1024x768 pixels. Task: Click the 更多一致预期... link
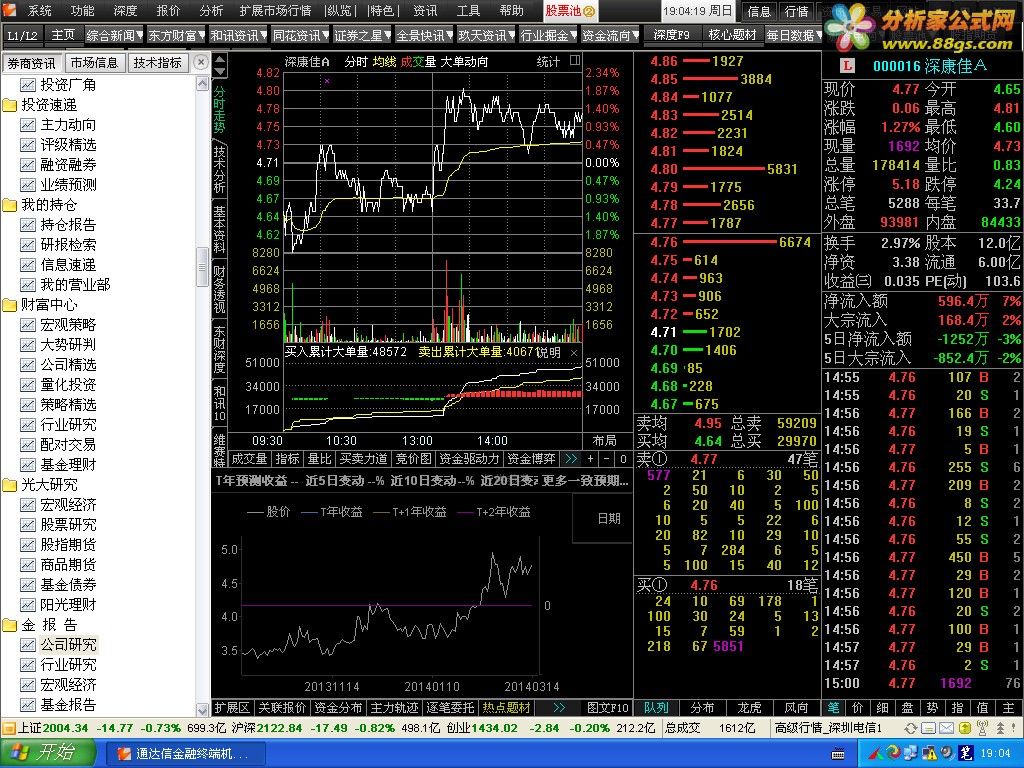[585, 481]
